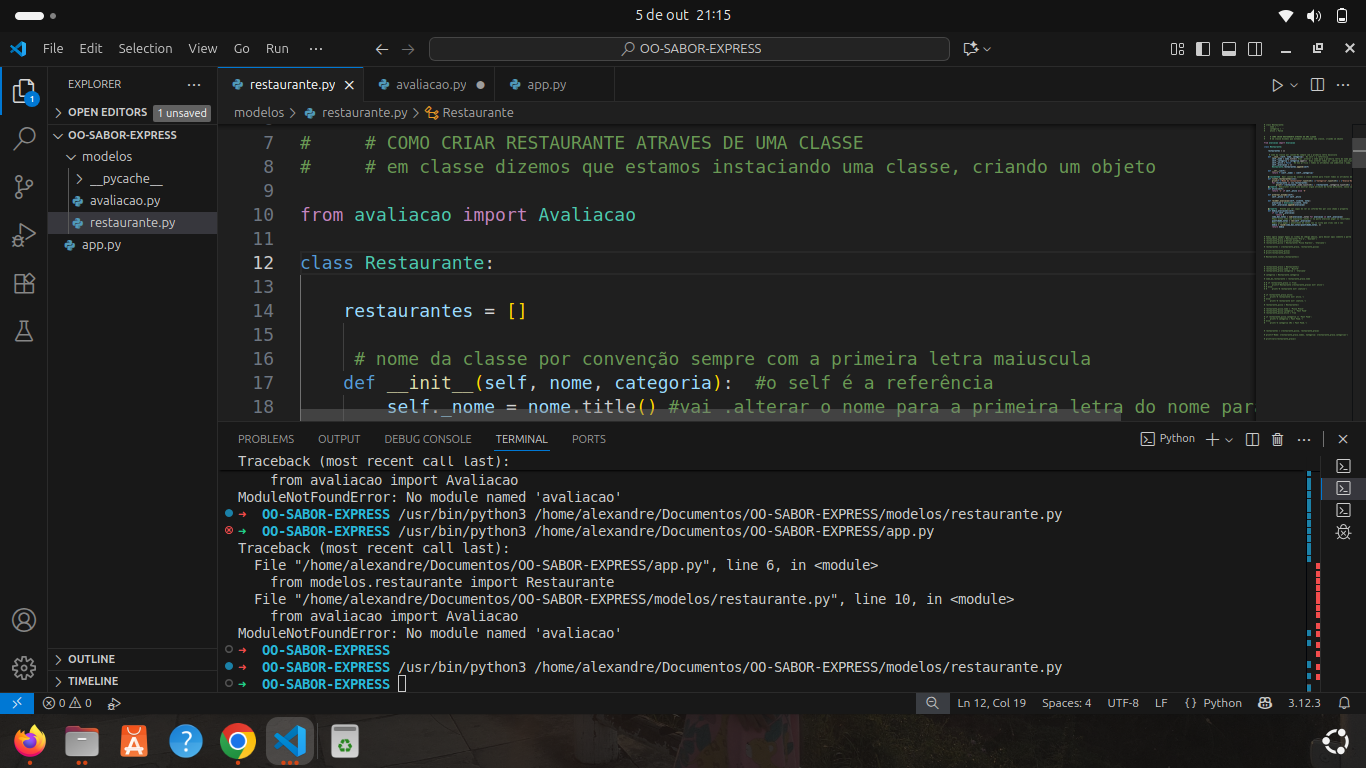Click Spaces: 4 indentation setting
The height and width of the screenshot is (768, 1366).
pos(1066,703)
